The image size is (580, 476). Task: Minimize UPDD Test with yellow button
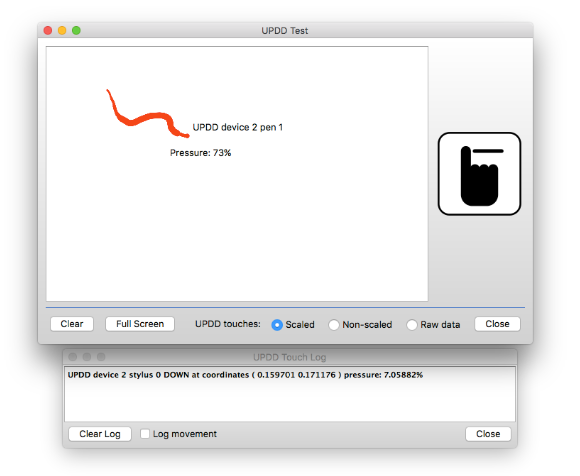point(62,30)
